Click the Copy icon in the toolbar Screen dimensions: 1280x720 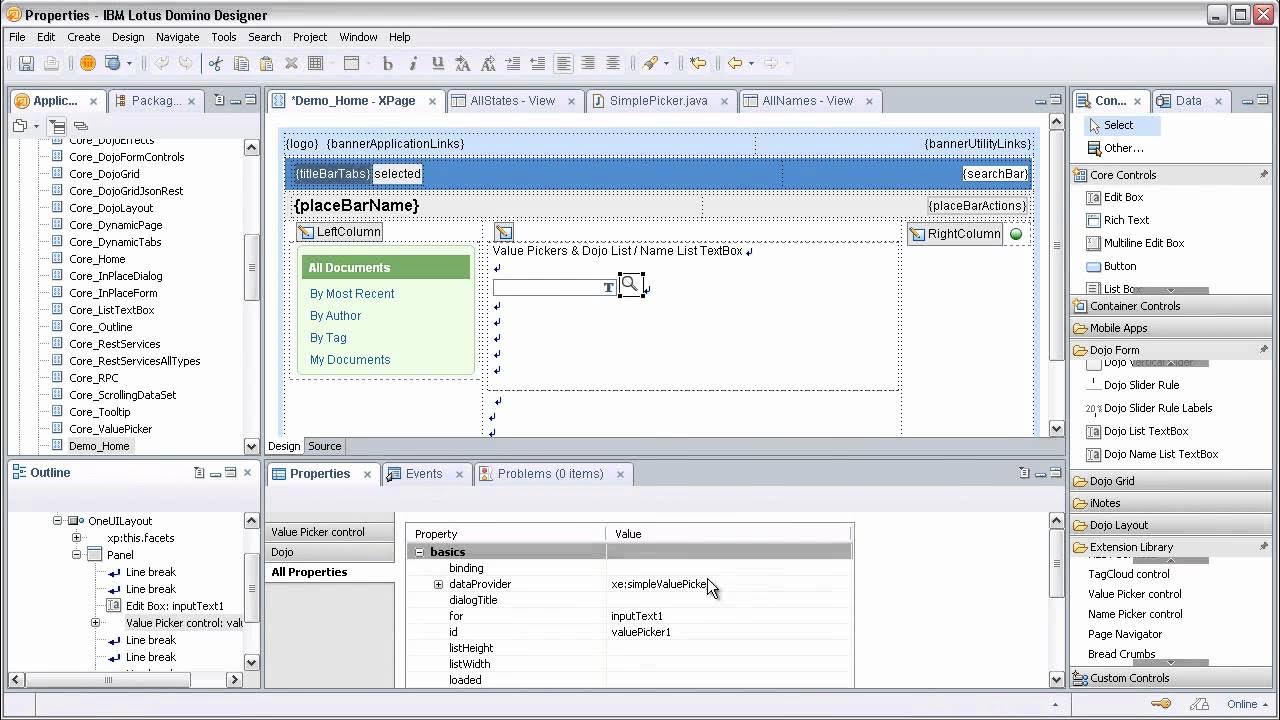[241, 63]
